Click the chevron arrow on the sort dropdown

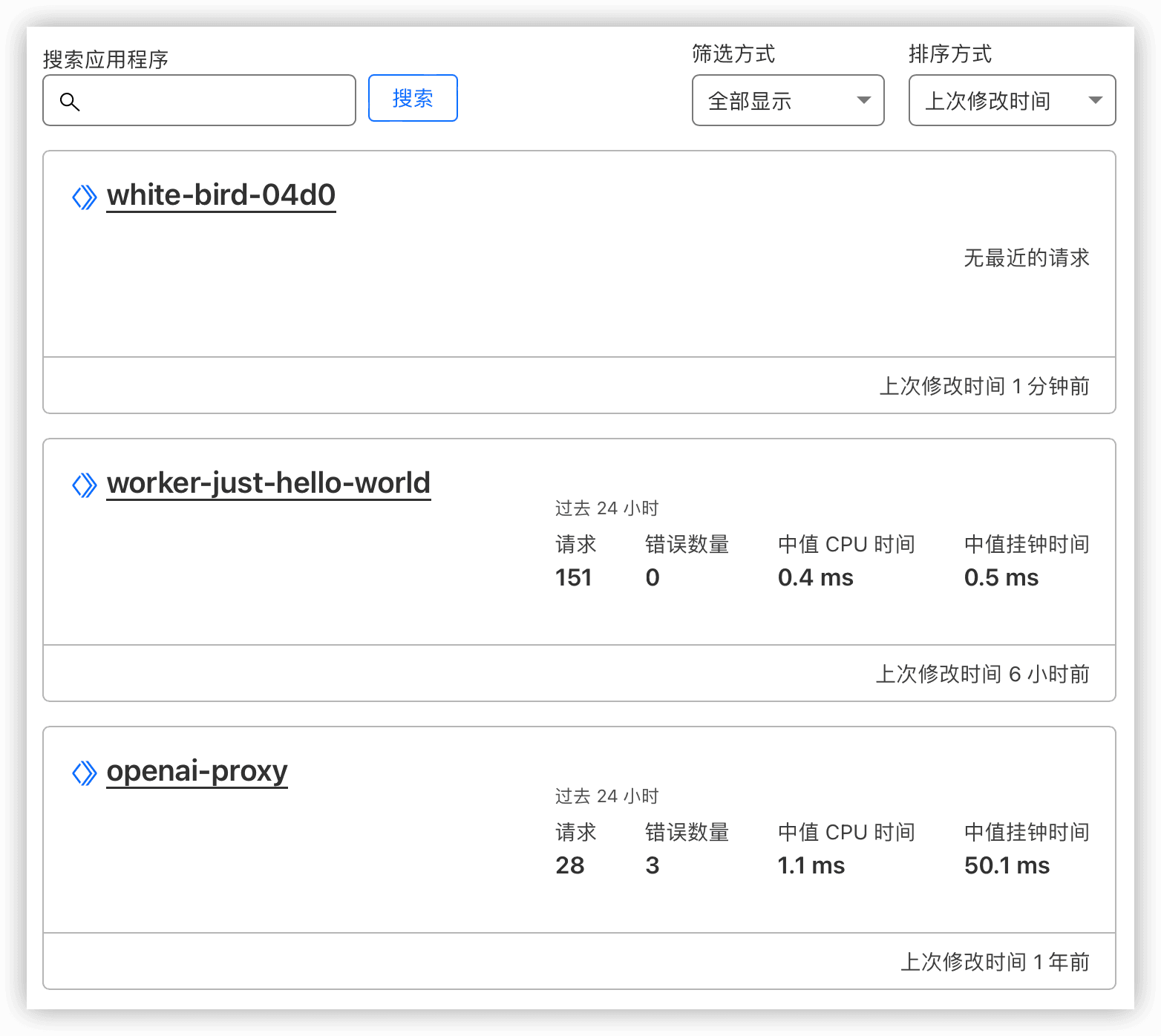click(x=1096, y=100)
